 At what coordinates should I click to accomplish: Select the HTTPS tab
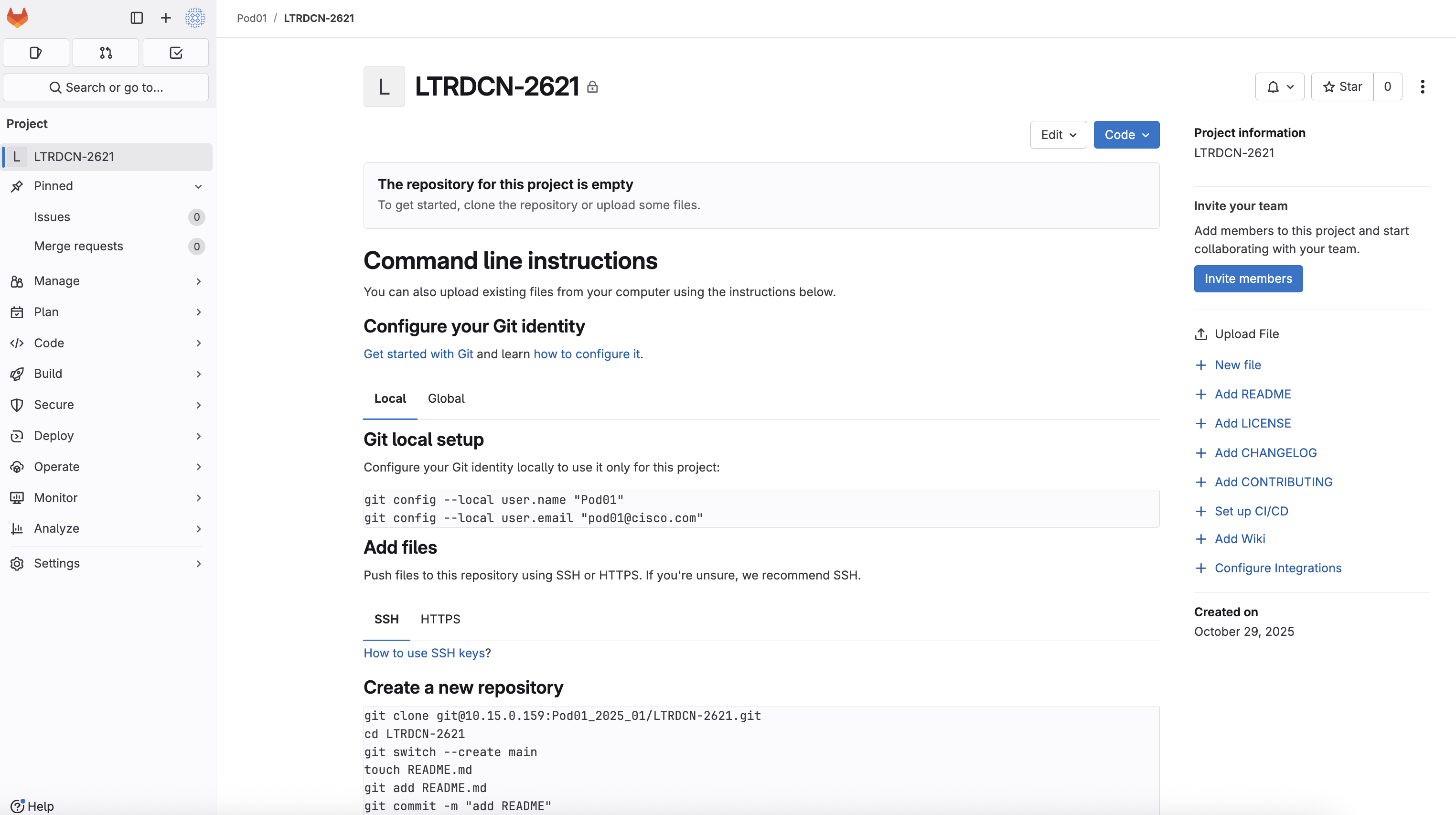tap(440, 620)
